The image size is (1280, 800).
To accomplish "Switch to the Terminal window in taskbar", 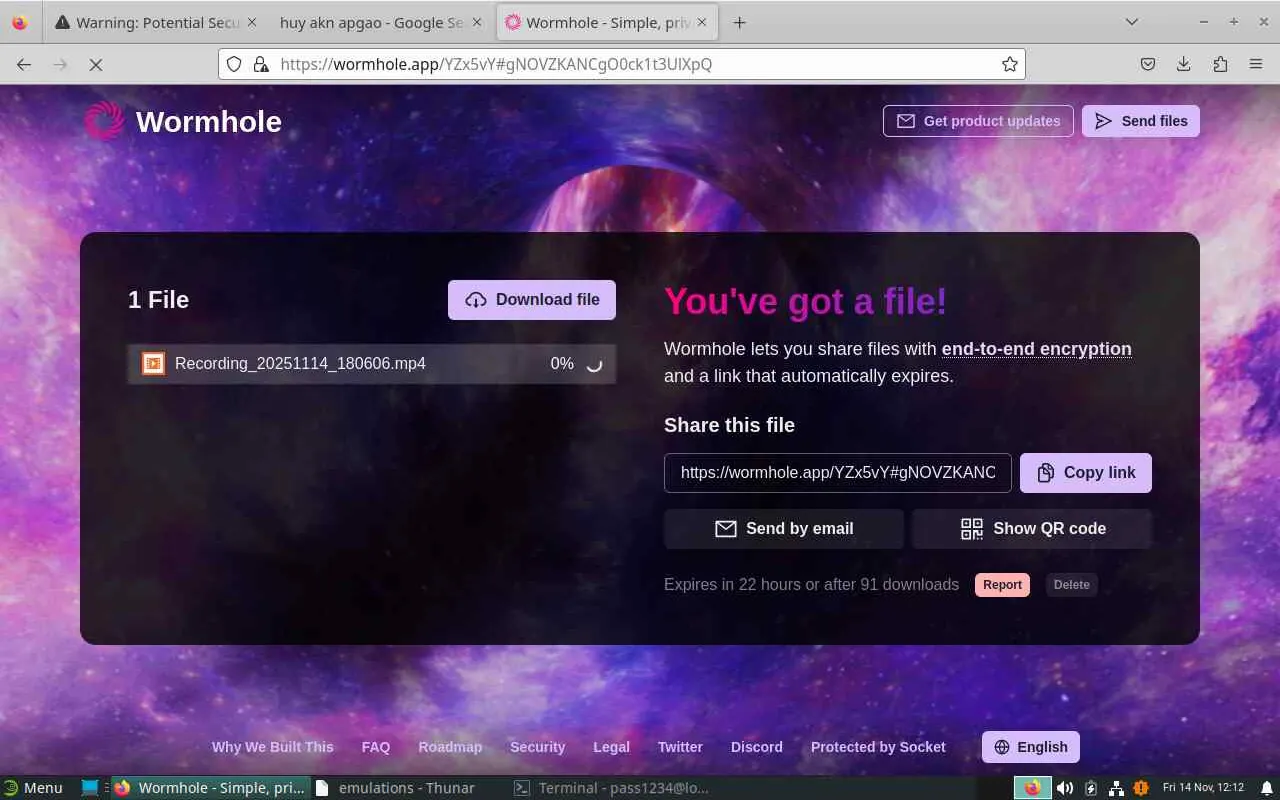I will pos(611,788).
